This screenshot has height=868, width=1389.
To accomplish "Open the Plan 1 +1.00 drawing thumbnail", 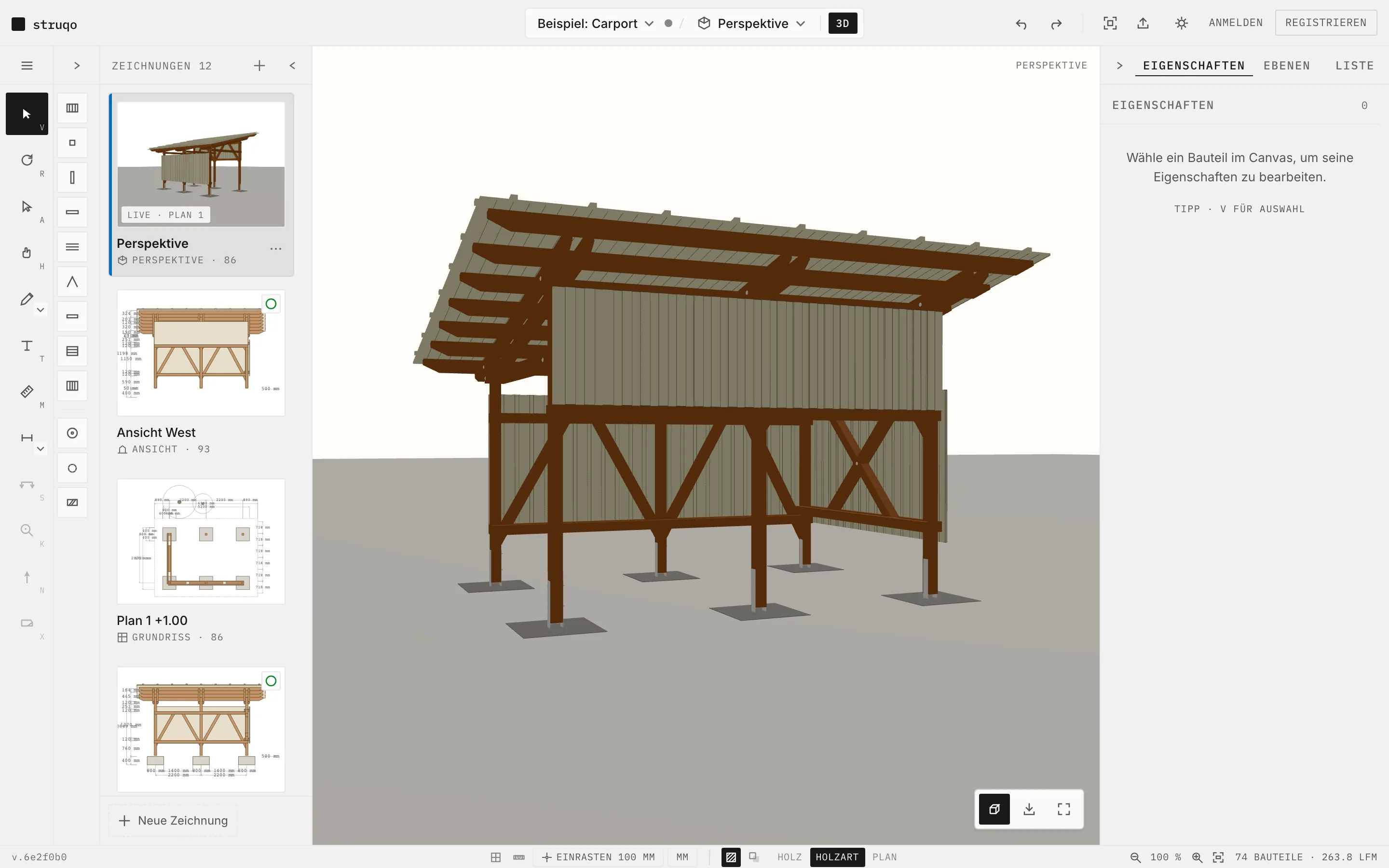I will [201, 542].
